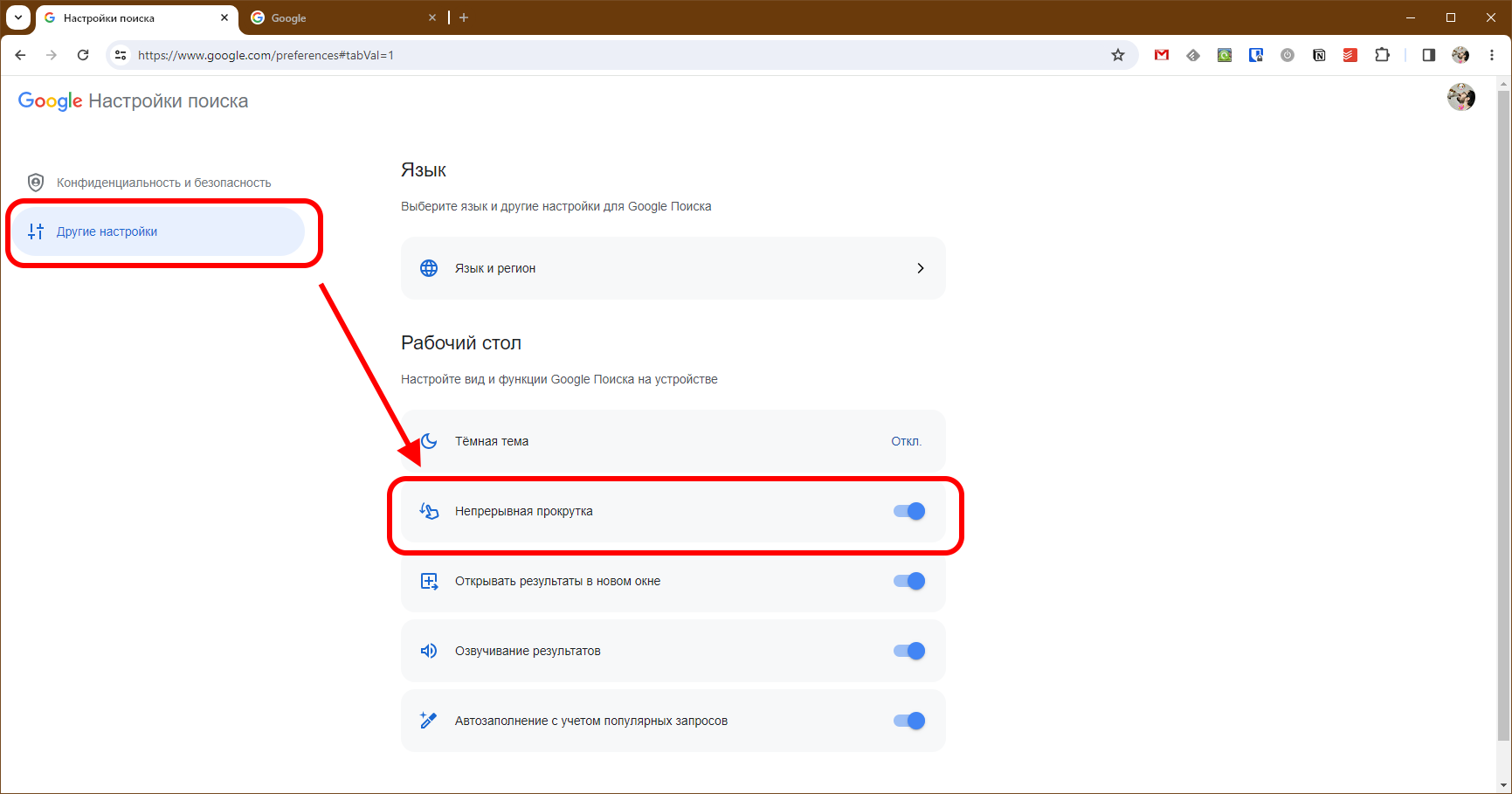Open the Chrome three-dot menu
Image resolution: width=1512 pixels, height=794 pixels.
coord(1492,55)
